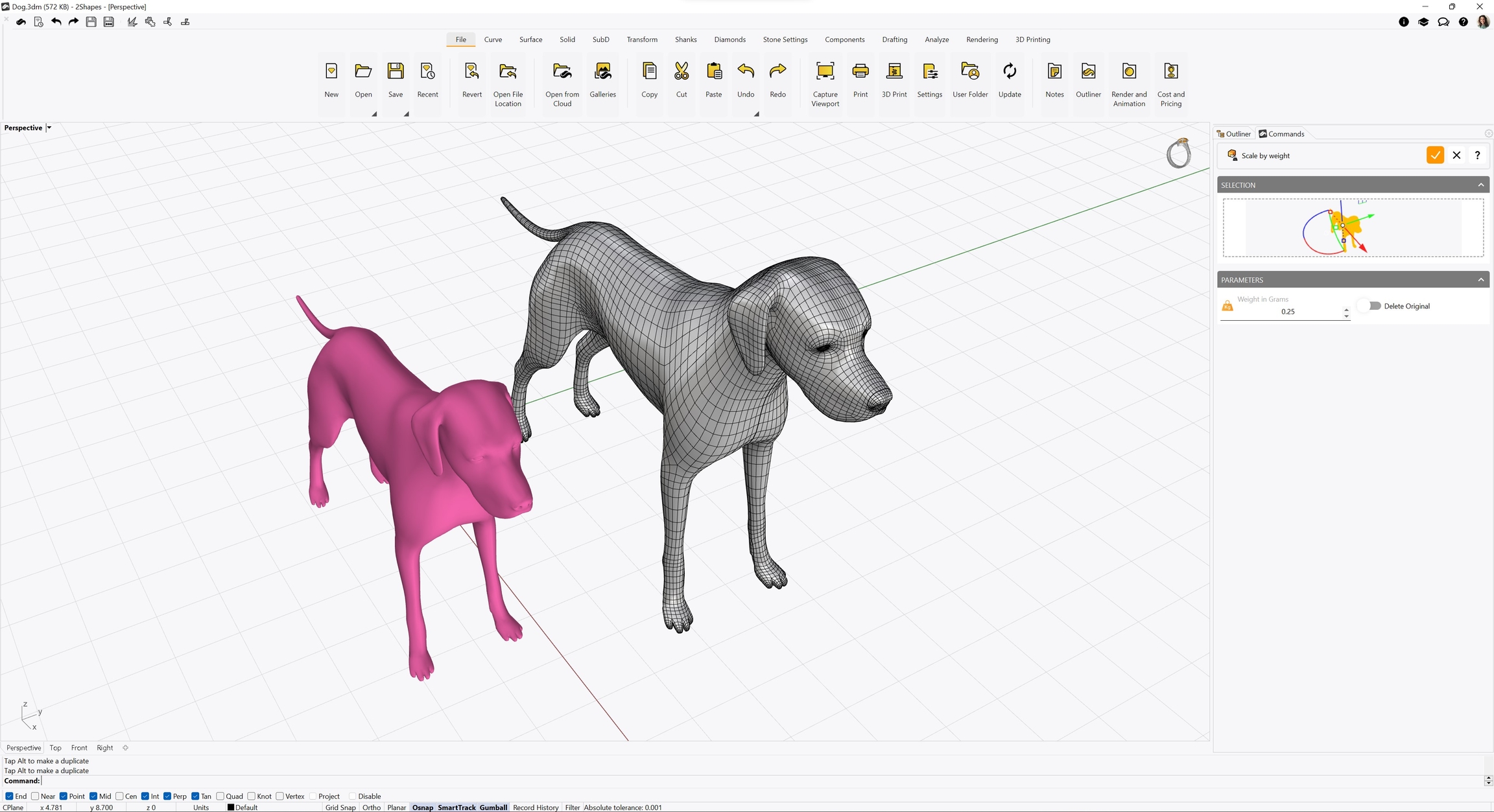
Task: Check the Quad osnap option
Action: point(220,796)
